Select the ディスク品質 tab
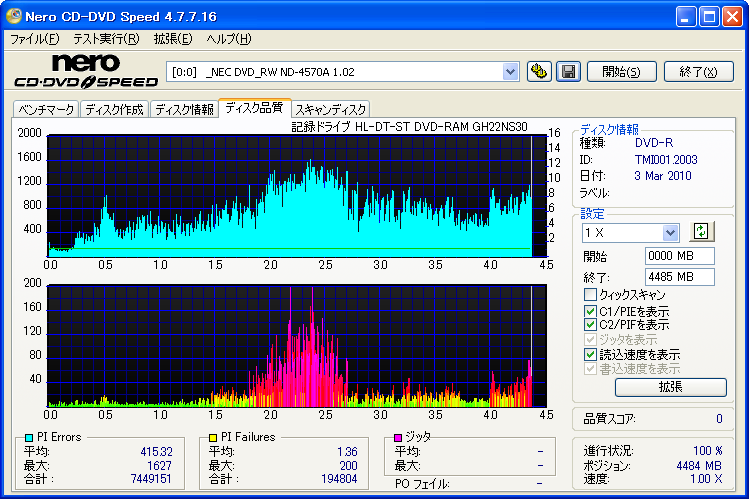Screen dimensions: 749x499 coord(254,108)
